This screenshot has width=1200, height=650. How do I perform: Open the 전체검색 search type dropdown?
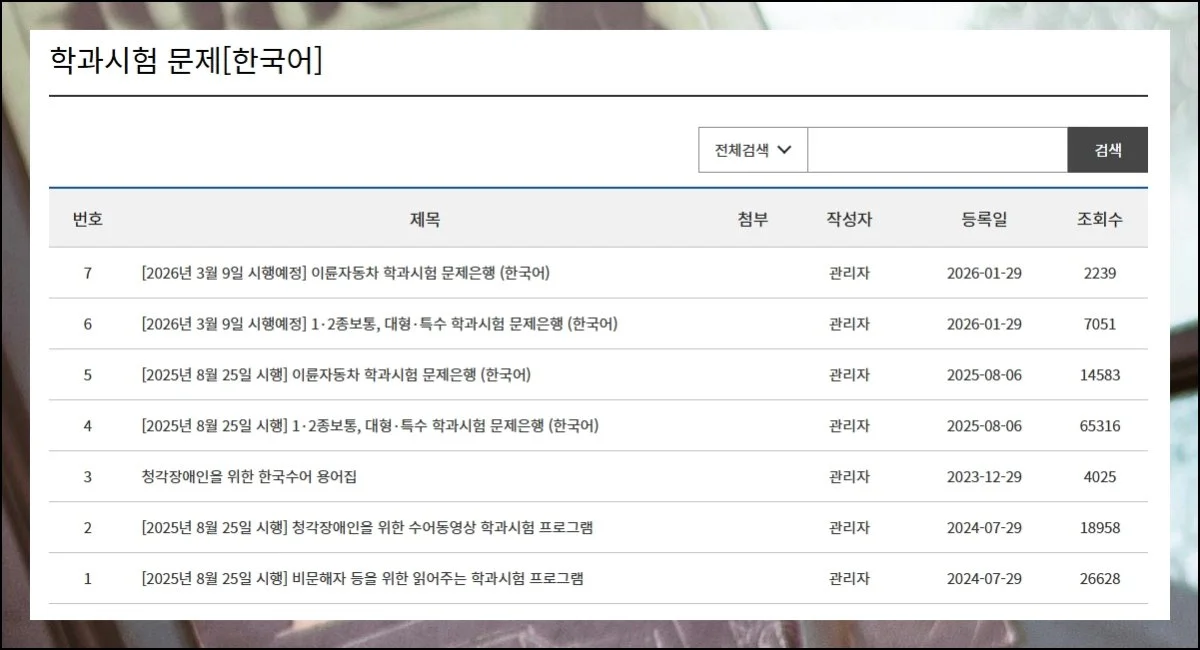click(752, 150)
